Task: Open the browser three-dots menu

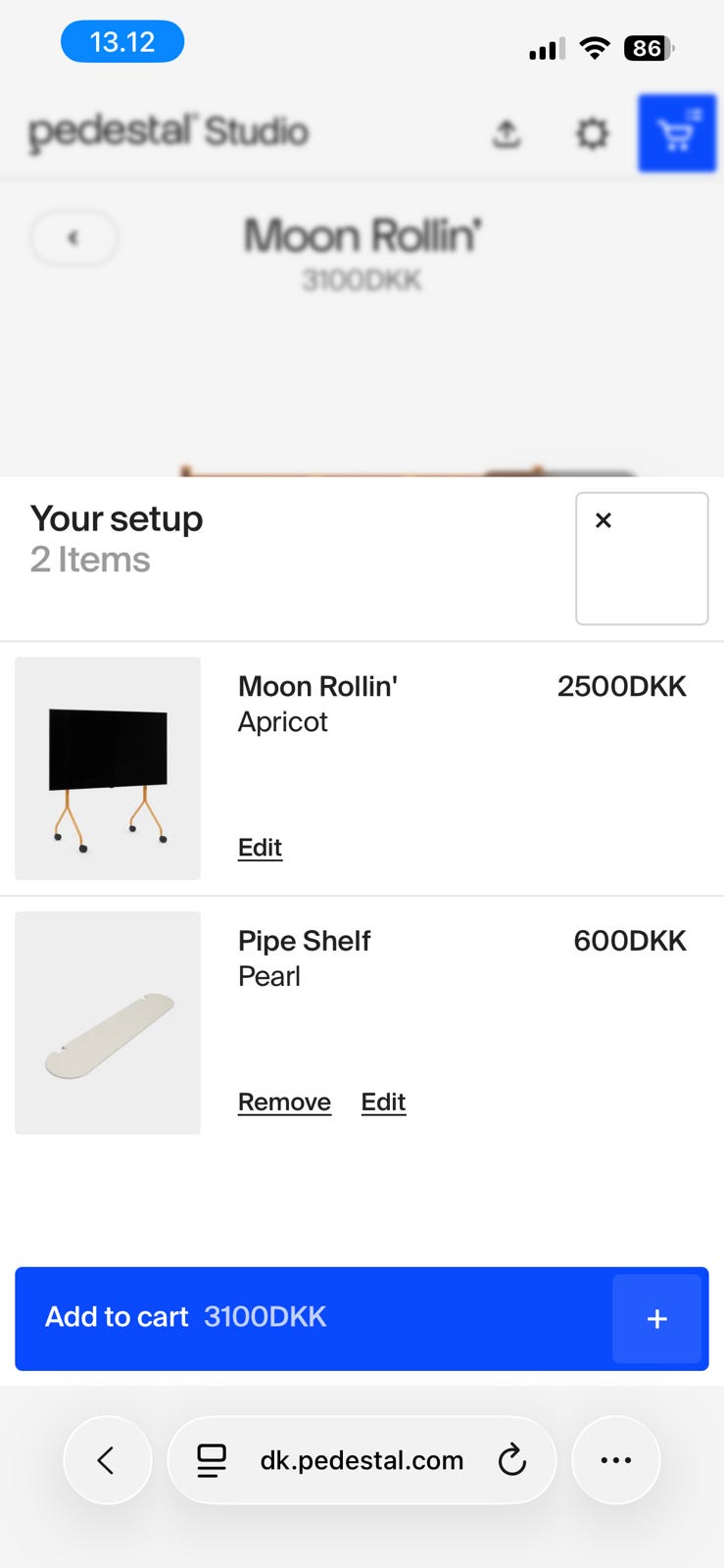Action: coord(615,1460)
